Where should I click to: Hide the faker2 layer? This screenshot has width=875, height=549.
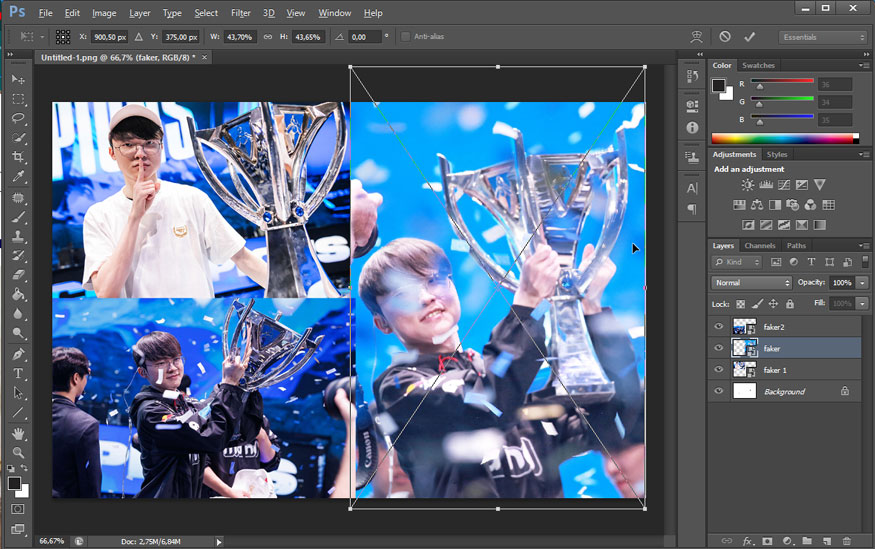[x=718, y=327]
